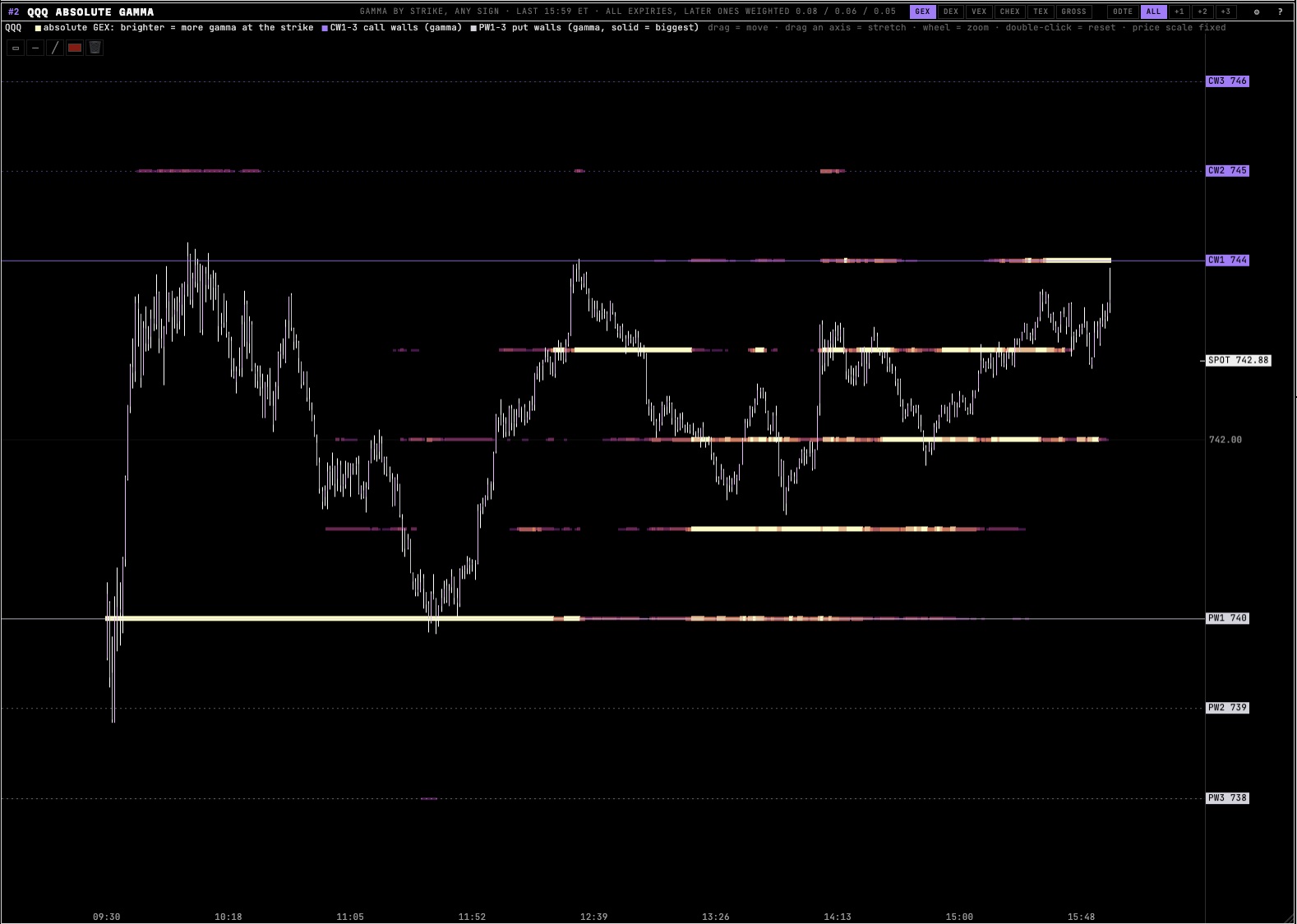Switch to the CHEX metric tab
The width and height of the screenshot is (1297, 924).
(x=1010, y=12)
